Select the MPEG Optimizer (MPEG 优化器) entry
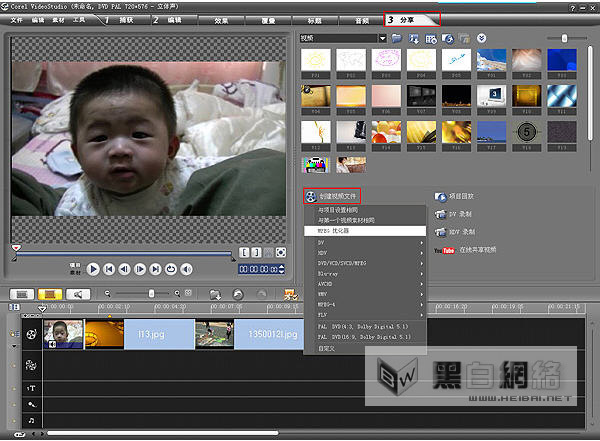 pos(365,231)
